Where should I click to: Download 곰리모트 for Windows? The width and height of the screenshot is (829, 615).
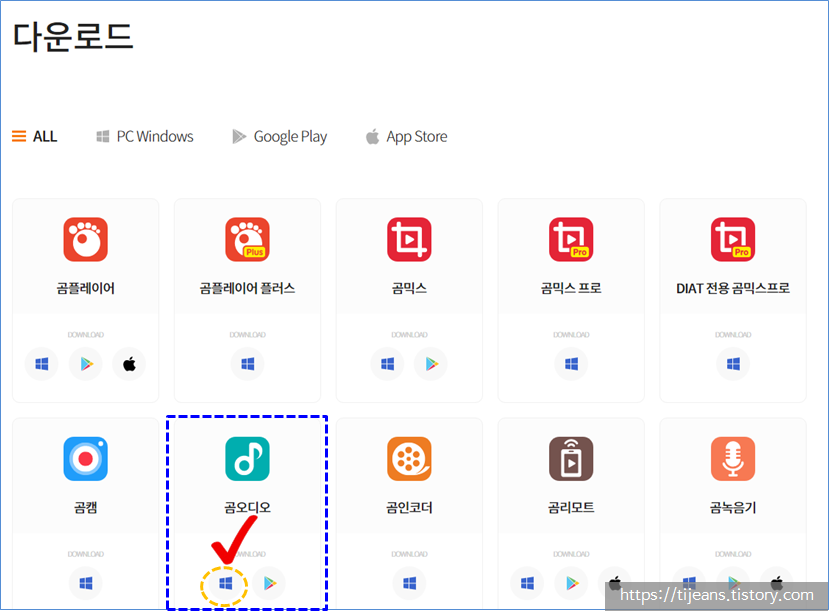[527, 583]
